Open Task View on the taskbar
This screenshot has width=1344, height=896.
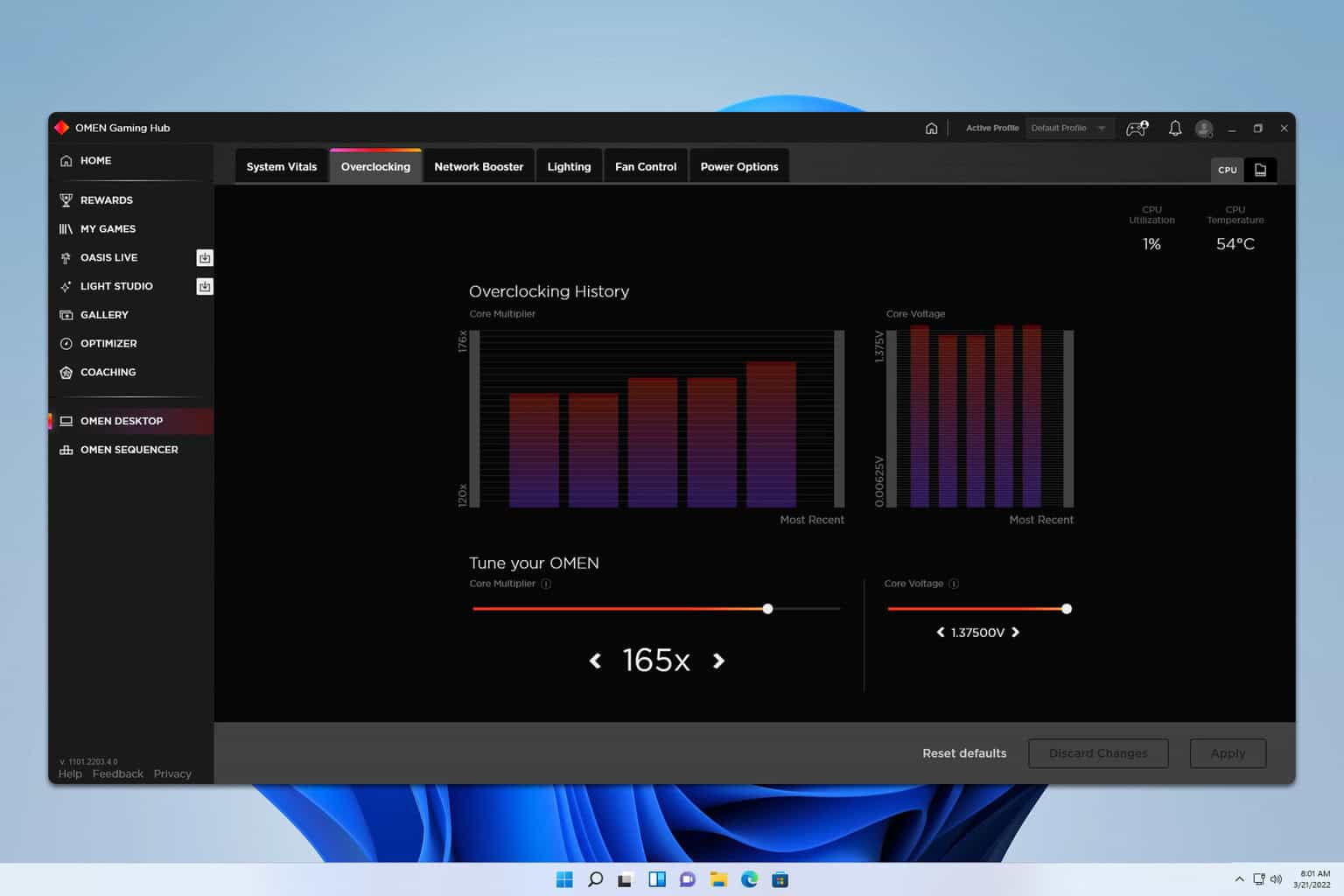[x=625, y=879]
